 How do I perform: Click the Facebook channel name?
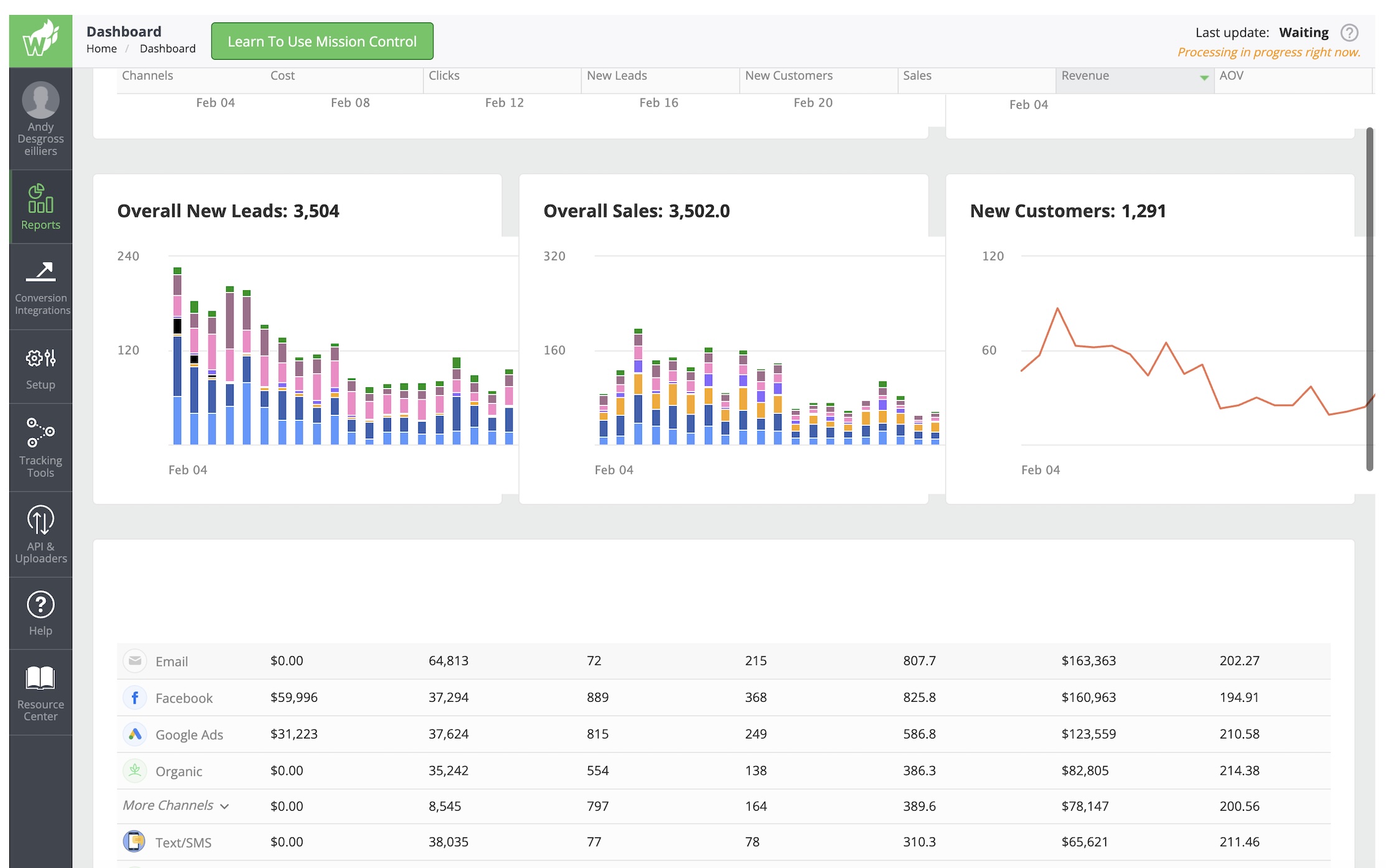pos(184,698)
